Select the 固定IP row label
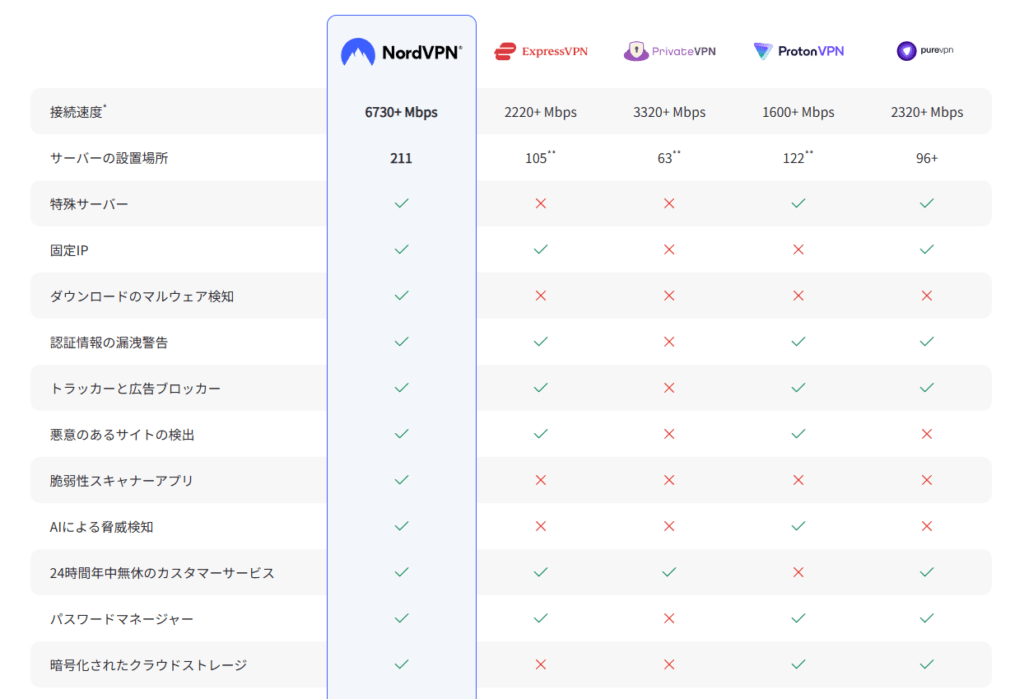The image size is (1024, 699). click(x=69, y=250)
